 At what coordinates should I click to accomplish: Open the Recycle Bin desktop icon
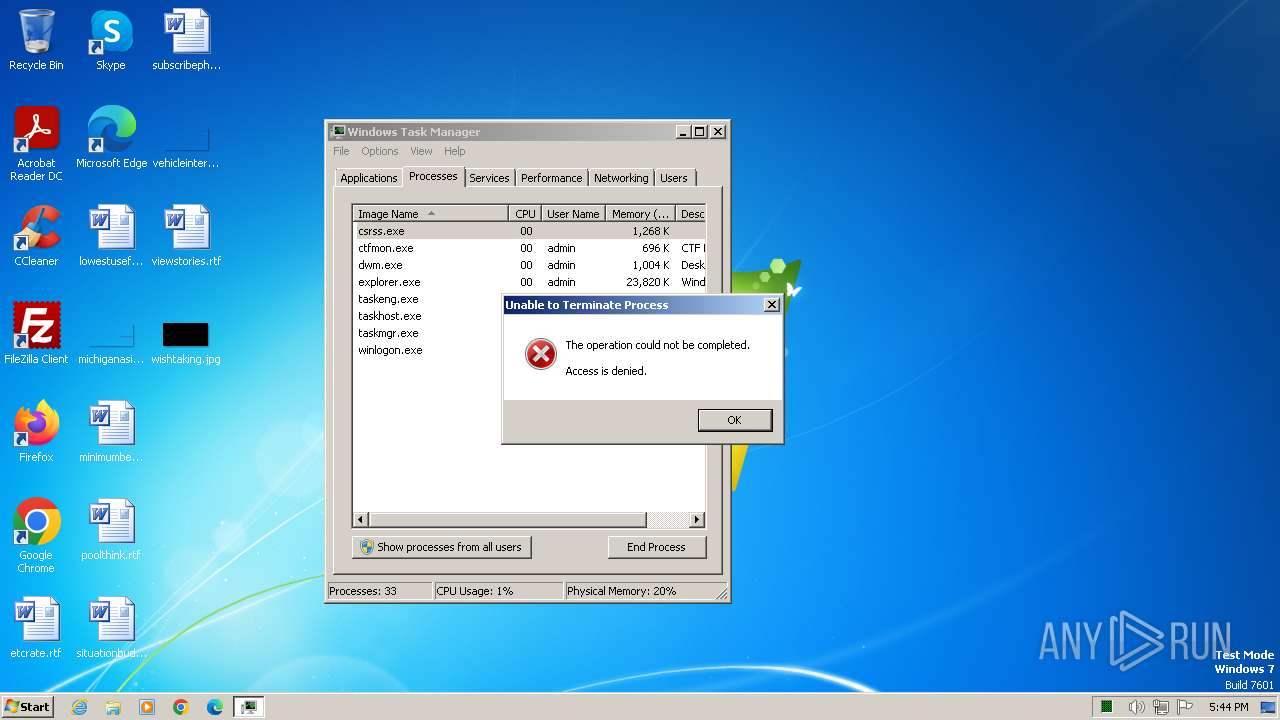[36, 41]
